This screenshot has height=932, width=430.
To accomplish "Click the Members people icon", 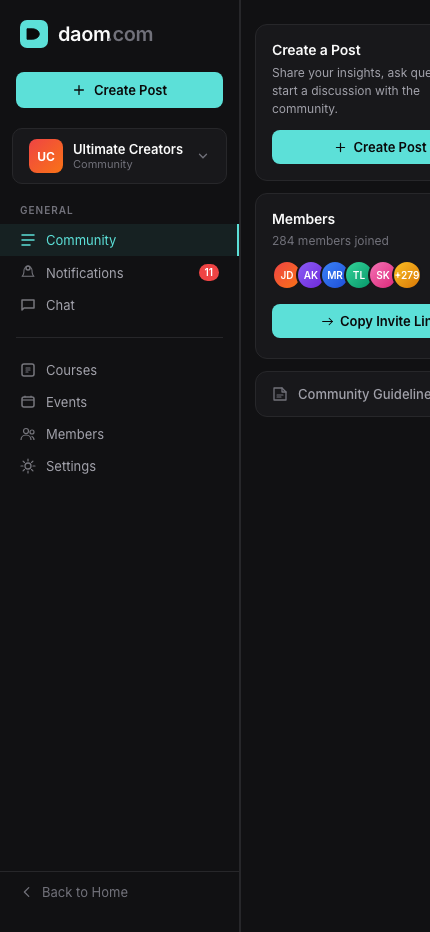I will (x=28, y=434).
